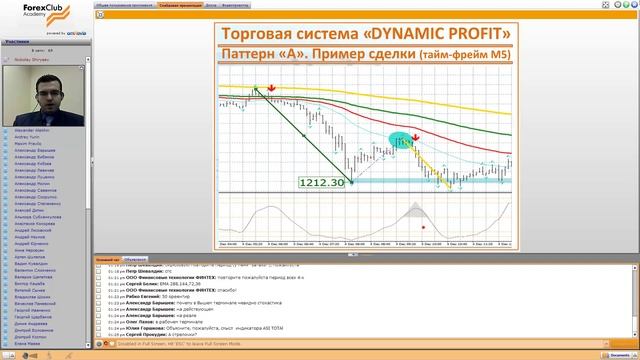Screen dimensions: 640x360
Task: Tick checkbox for Рябко Евгений message
Action: click(x=98, y=296)
